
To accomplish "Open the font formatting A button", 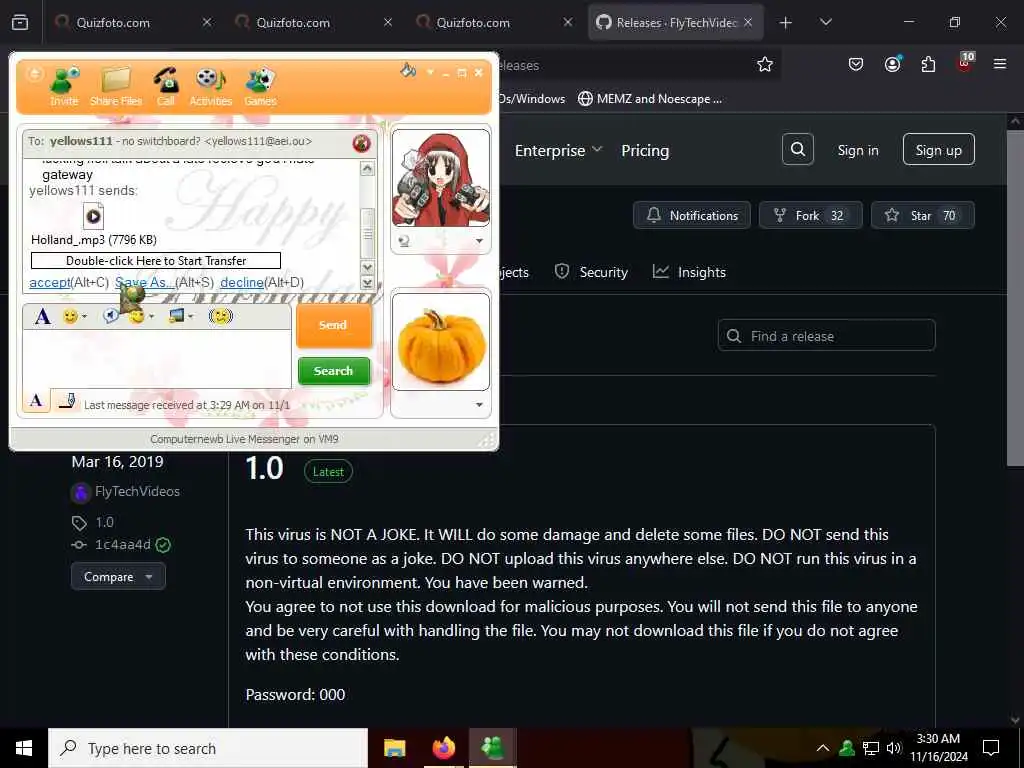I will 42,316.
